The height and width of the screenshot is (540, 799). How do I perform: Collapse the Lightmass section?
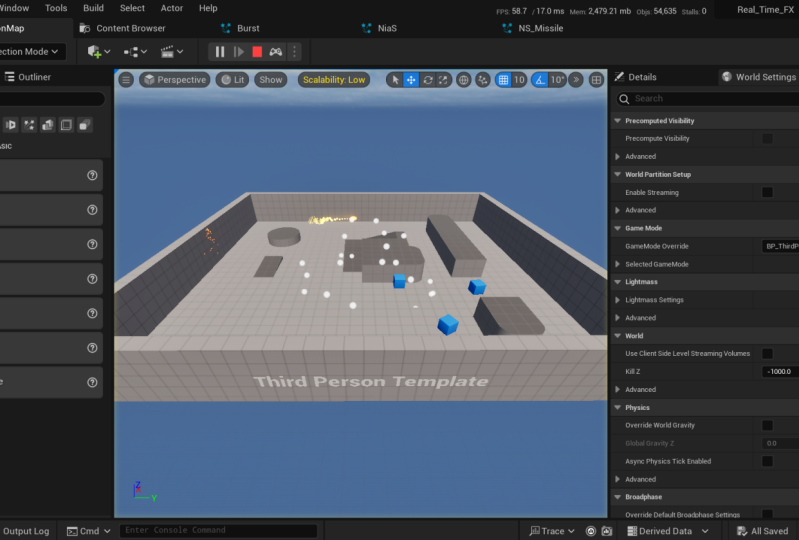tap(618, 282)
